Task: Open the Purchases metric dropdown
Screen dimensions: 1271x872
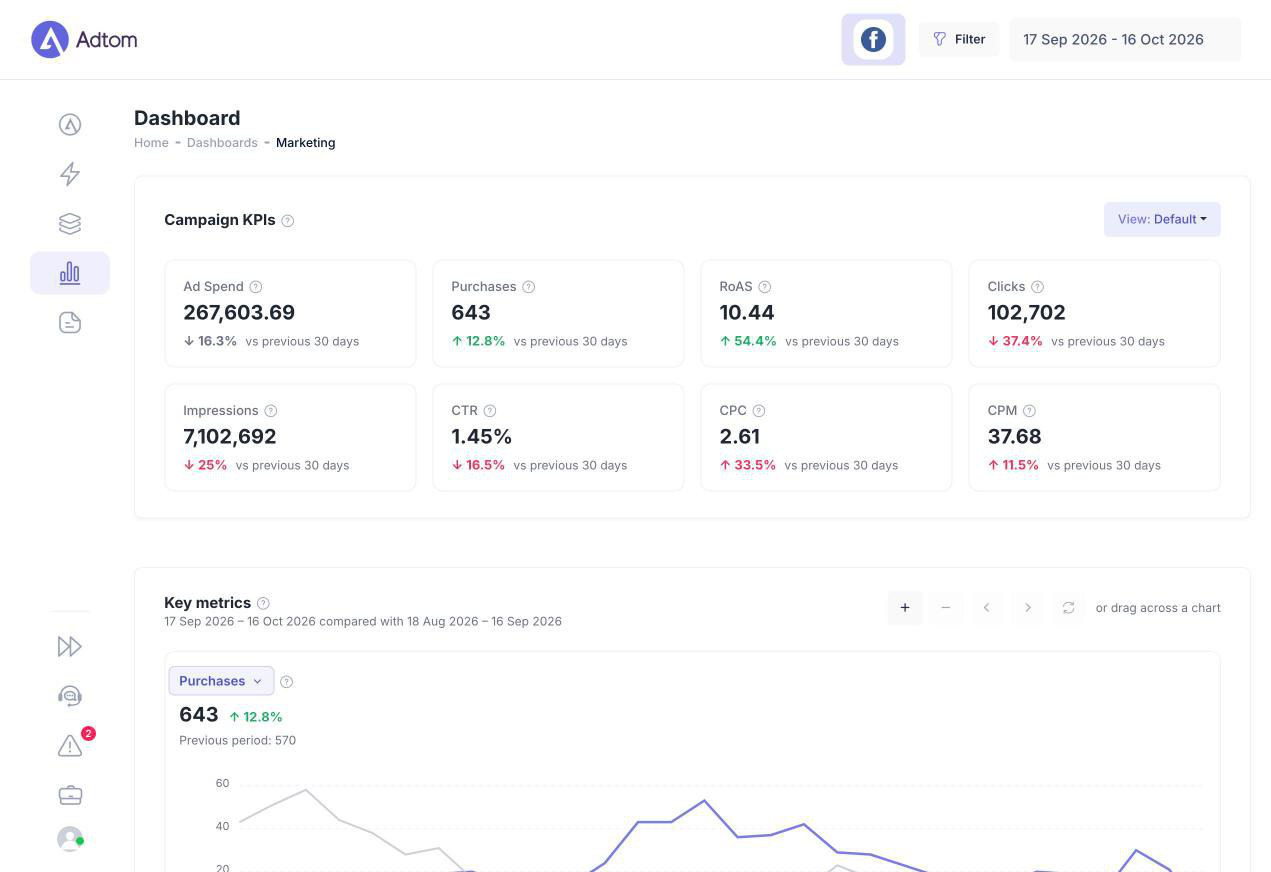Action: (x=221, y=681)
